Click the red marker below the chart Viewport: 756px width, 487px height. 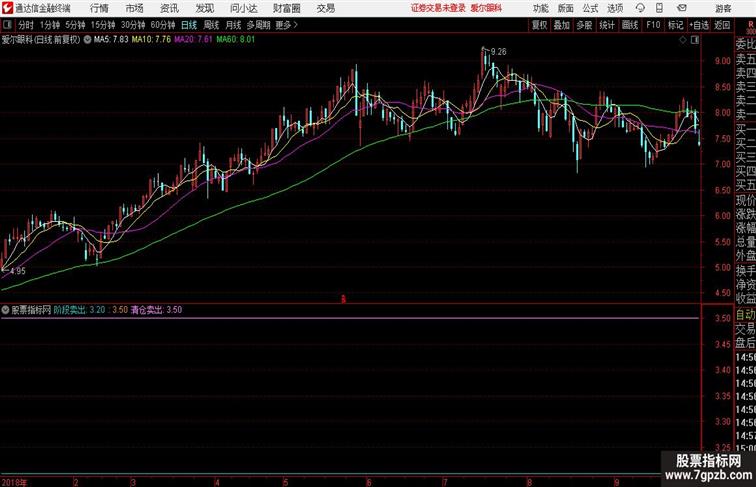pyautogui.click(x=343, y=299)
